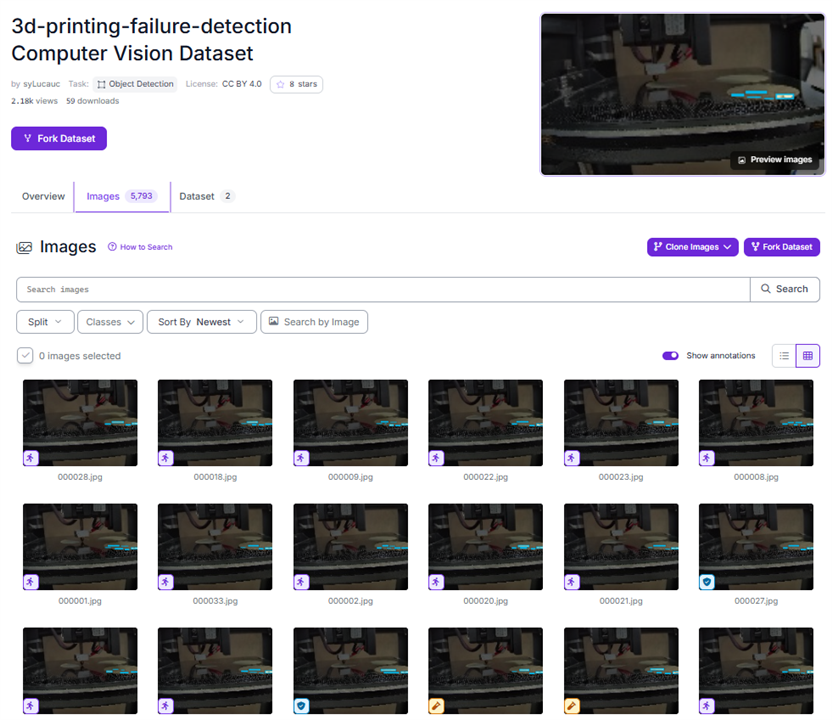Select the Images 5,793 tab

coord(122,196)
